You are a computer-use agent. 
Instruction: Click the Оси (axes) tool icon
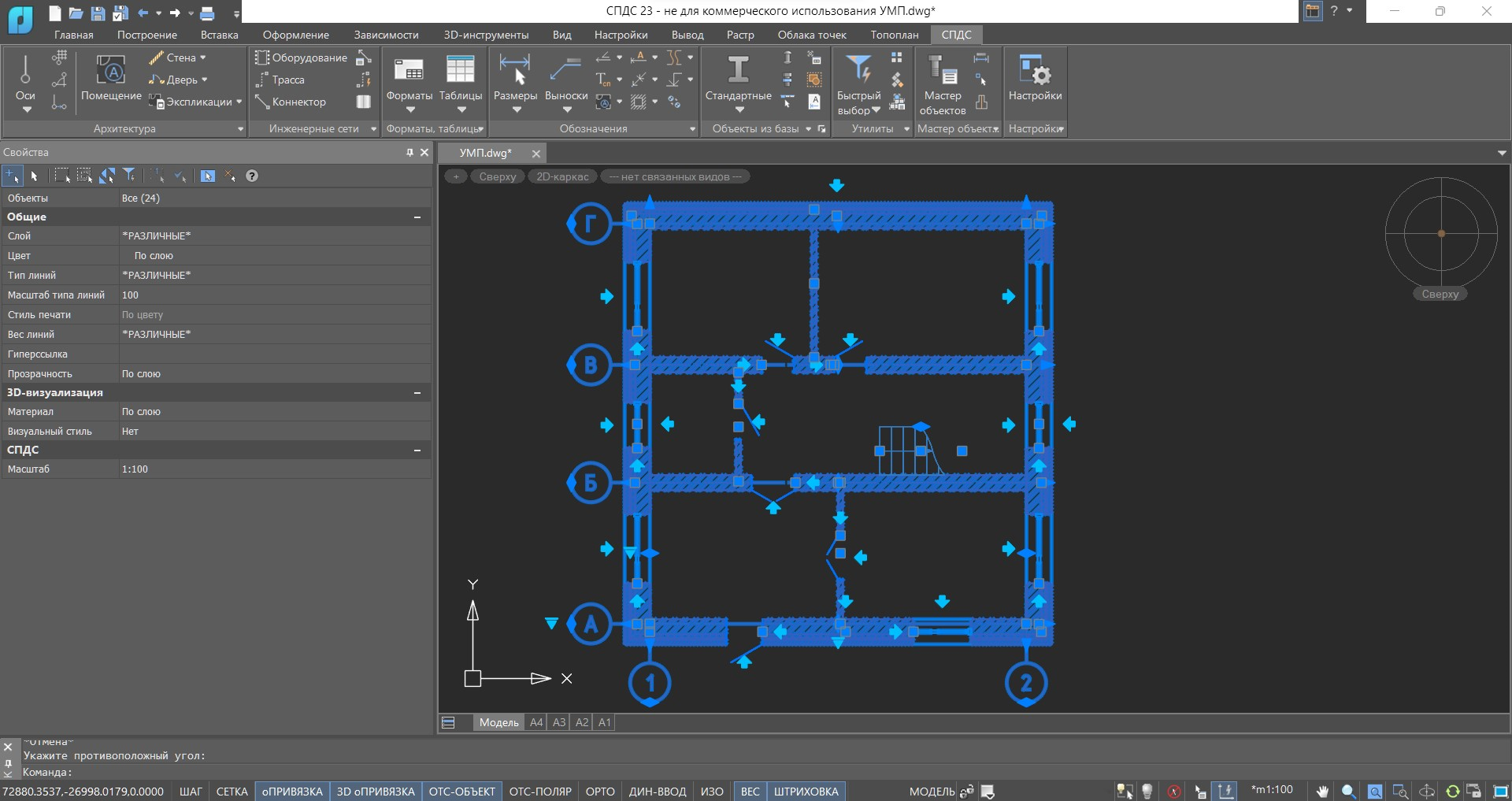click(25, 71)
